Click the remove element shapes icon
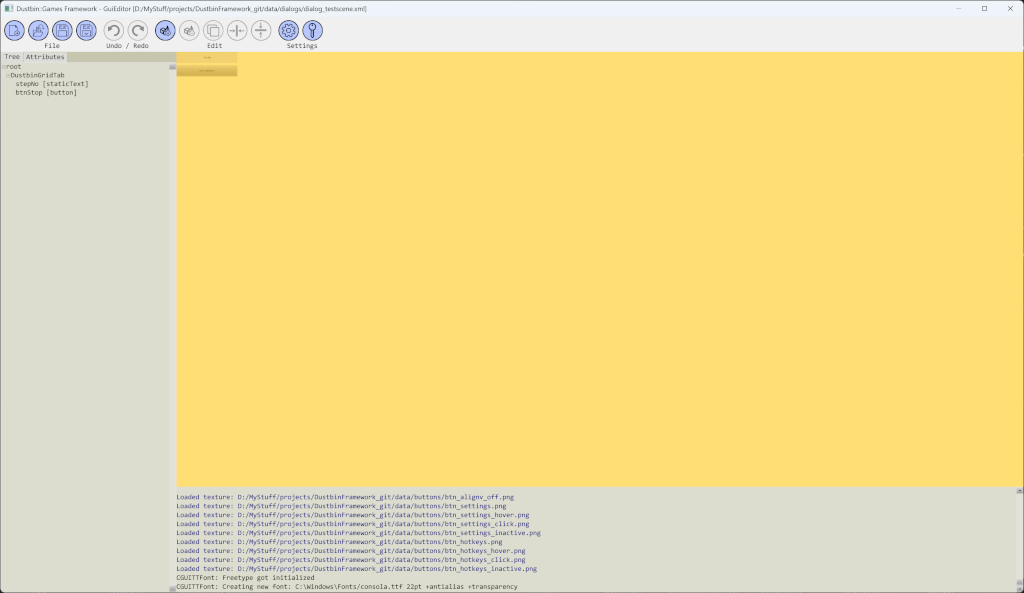The height and width of the screenshot is (593, 1024). pyautogui.click(x=189, y=31)
